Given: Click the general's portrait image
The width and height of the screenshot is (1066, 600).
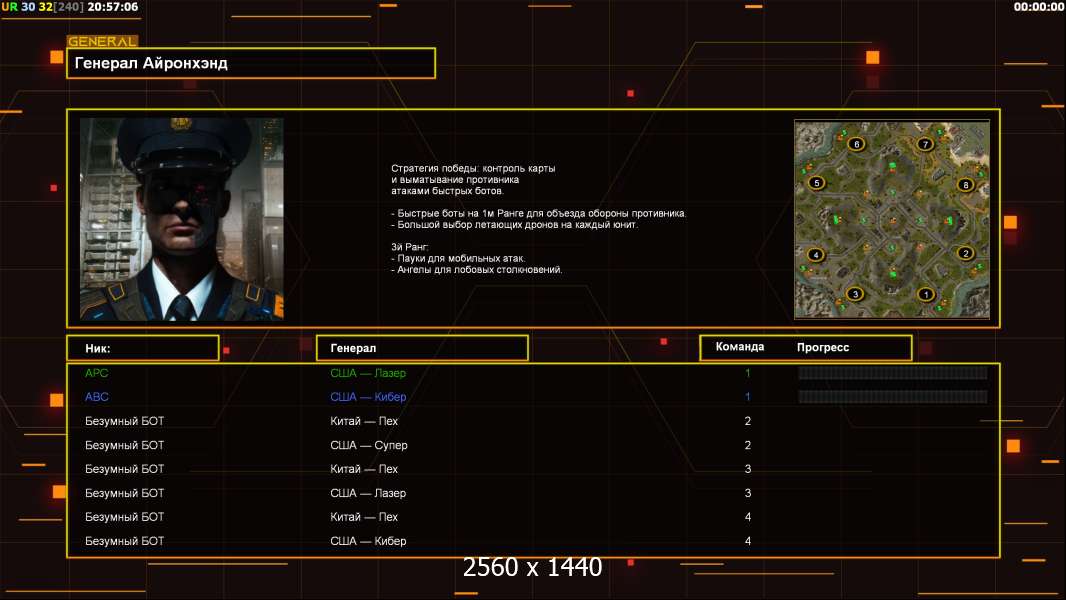Looking at the screenshot, I should tap(181, 218).
